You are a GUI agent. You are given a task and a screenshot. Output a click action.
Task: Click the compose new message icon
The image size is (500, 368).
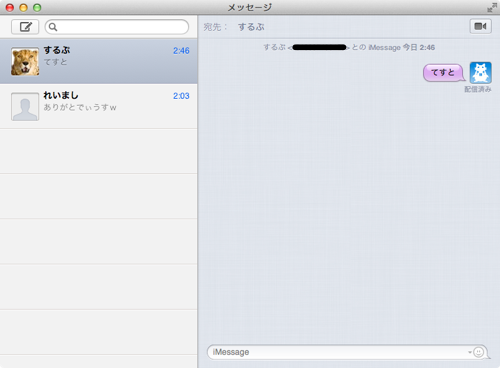[x=25, y=27]
